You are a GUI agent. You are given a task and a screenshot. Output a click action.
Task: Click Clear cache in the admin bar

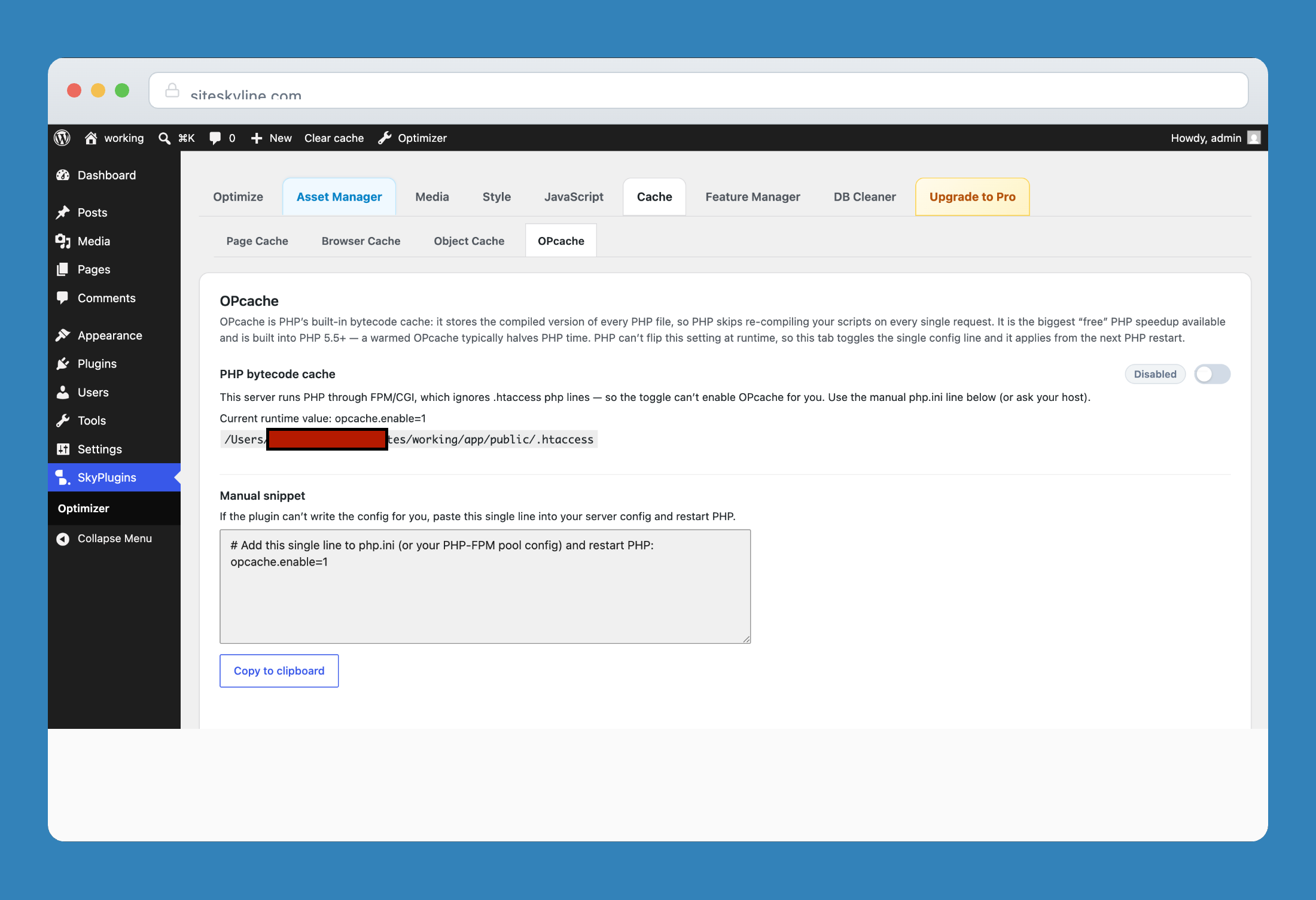tap(334, 138)
